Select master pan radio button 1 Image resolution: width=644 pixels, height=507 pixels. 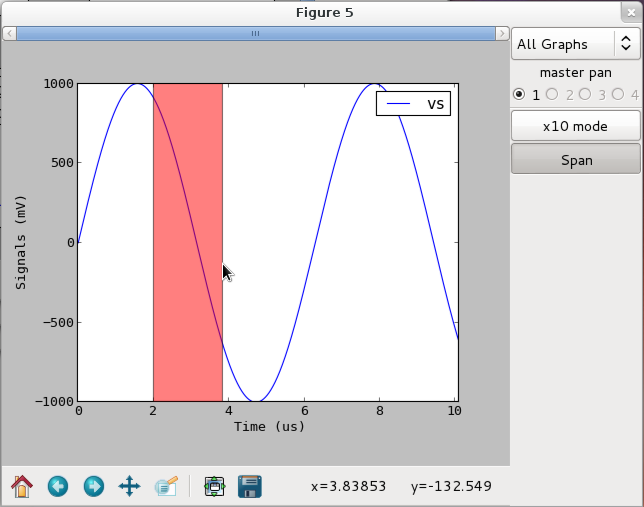click(x=519, y=94)
